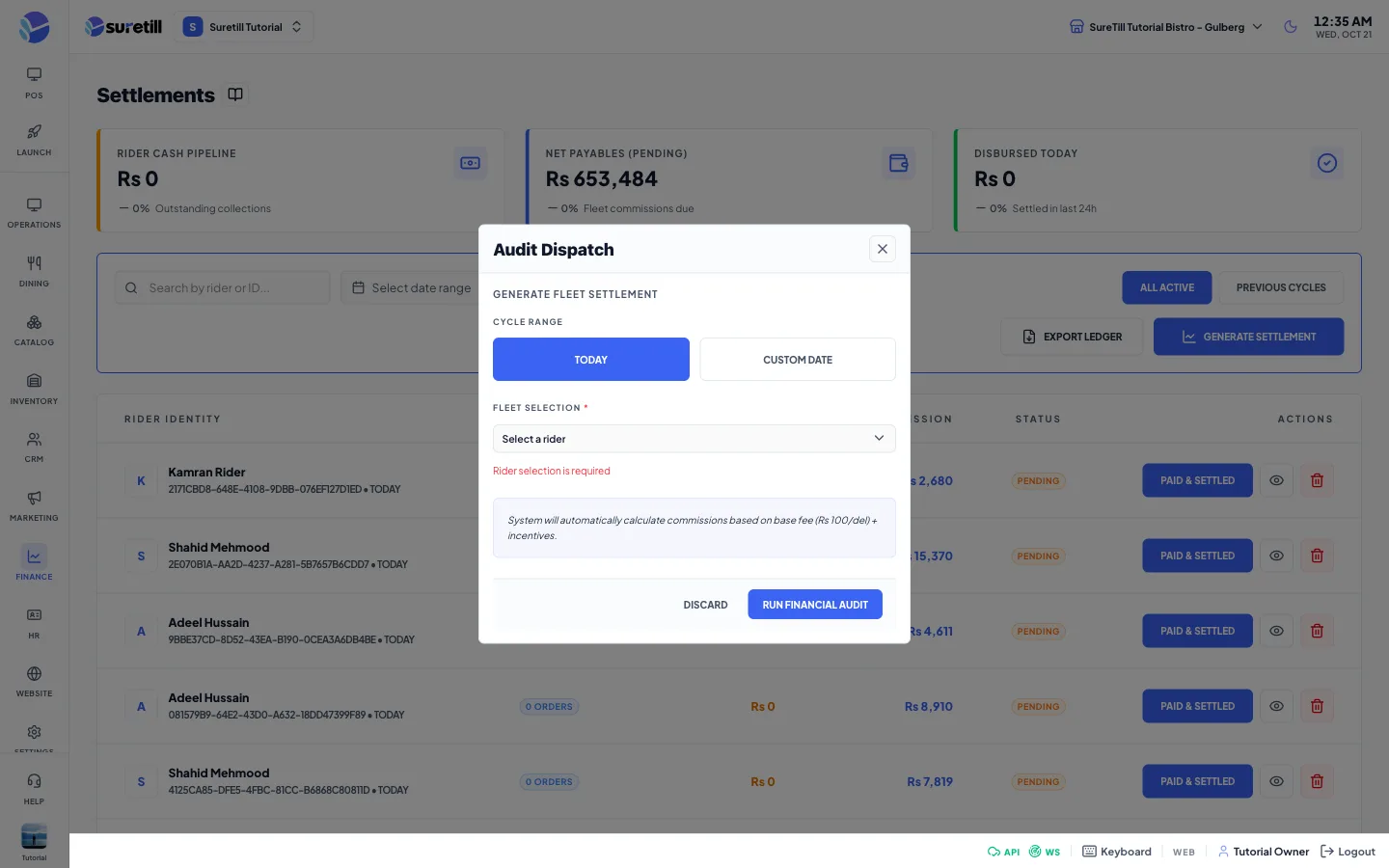Open Help headset in sidebar
1389x868 pixels.
click(34, 789)
